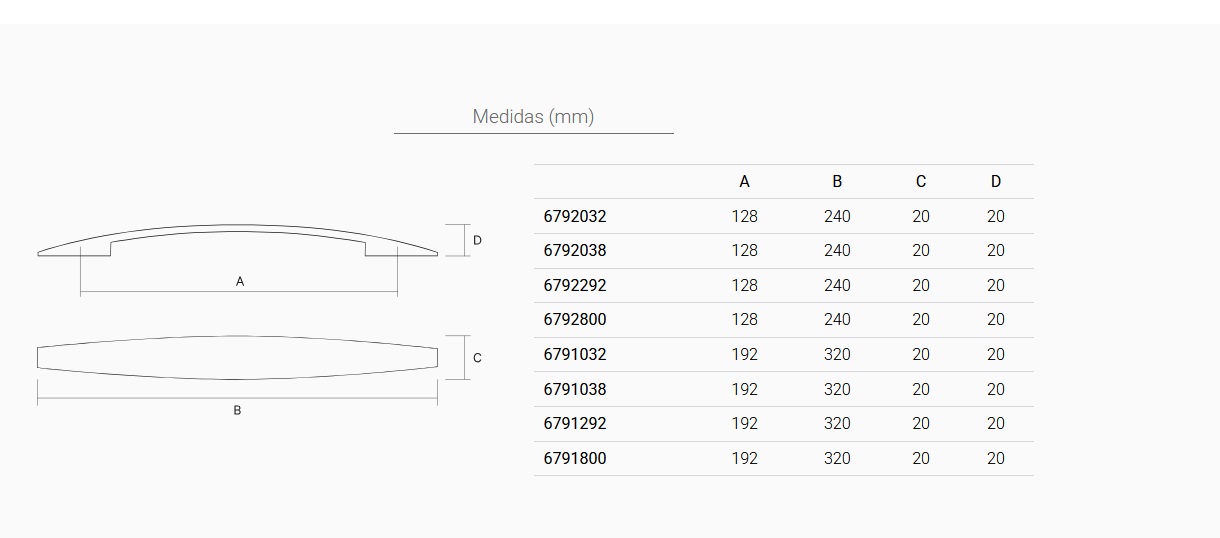The image size is (1220, 538).
Task: Choose product code 6791292
Action: 575,423
